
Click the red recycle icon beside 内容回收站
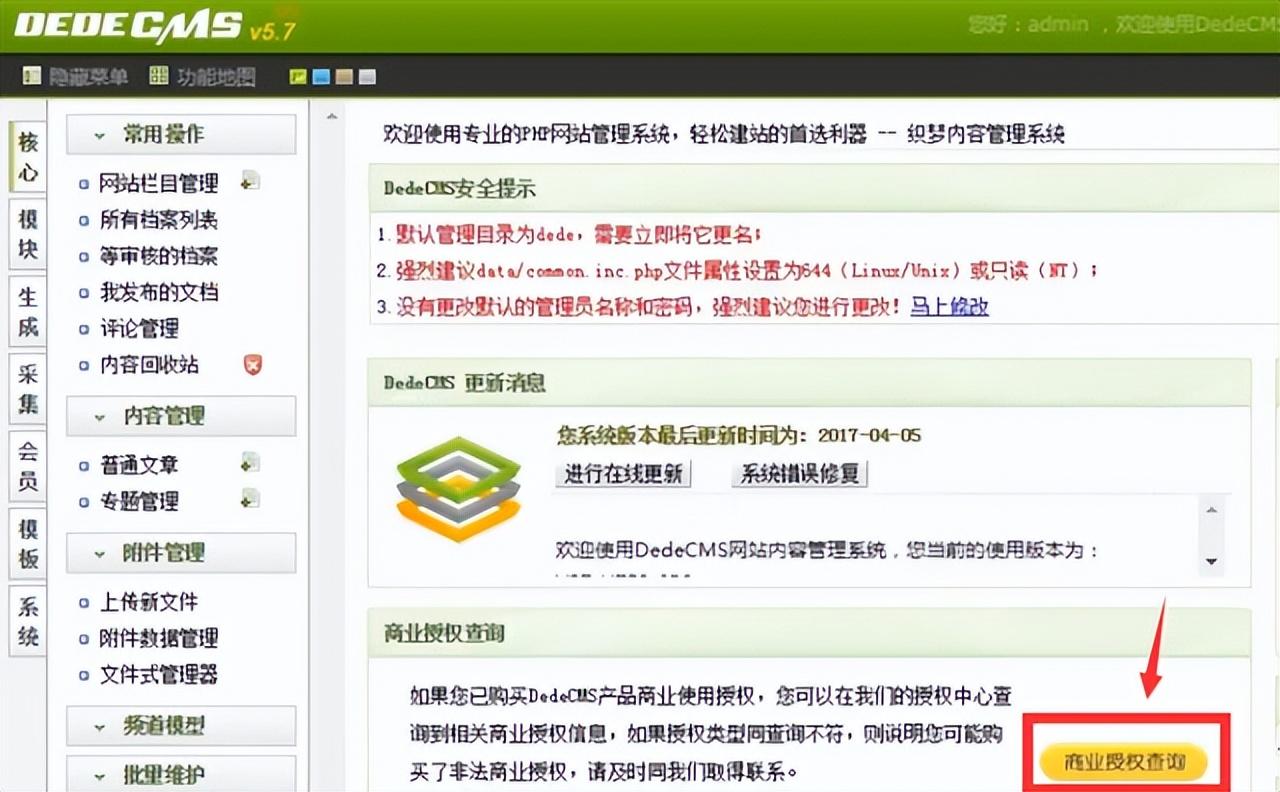[x=253, y=365]
